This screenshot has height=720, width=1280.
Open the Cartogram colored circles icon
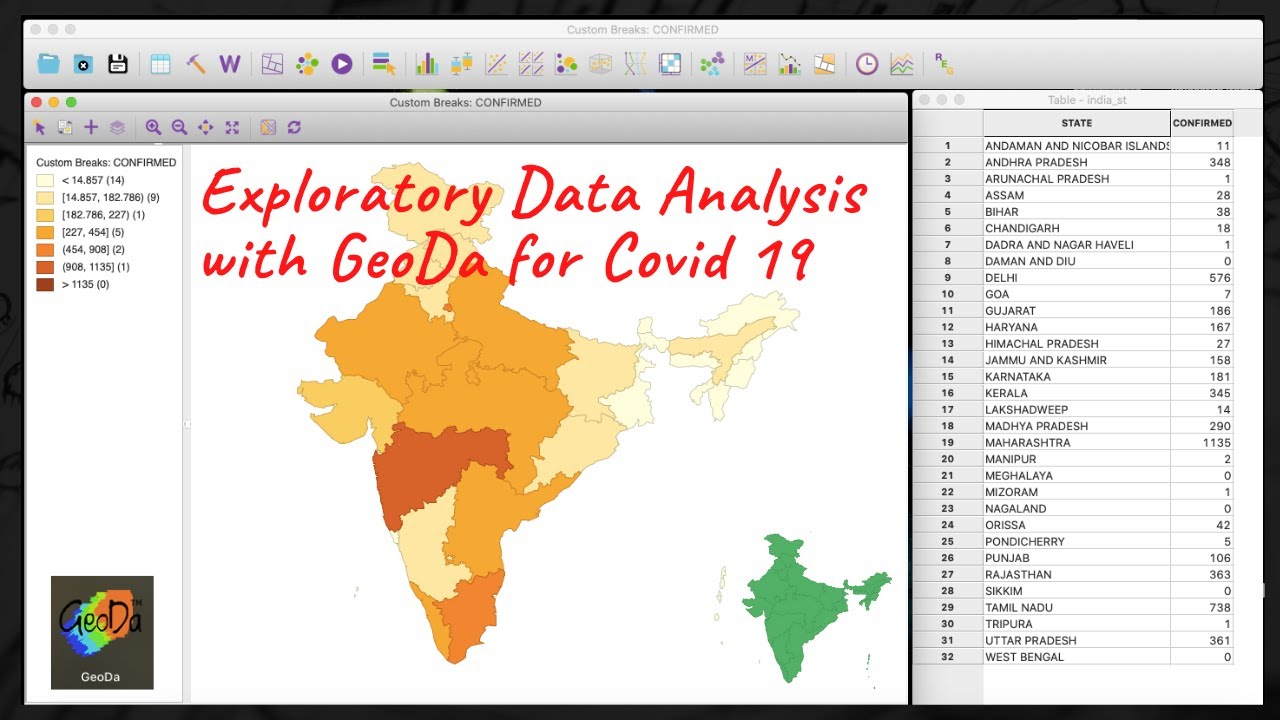(x=307, y=64)
